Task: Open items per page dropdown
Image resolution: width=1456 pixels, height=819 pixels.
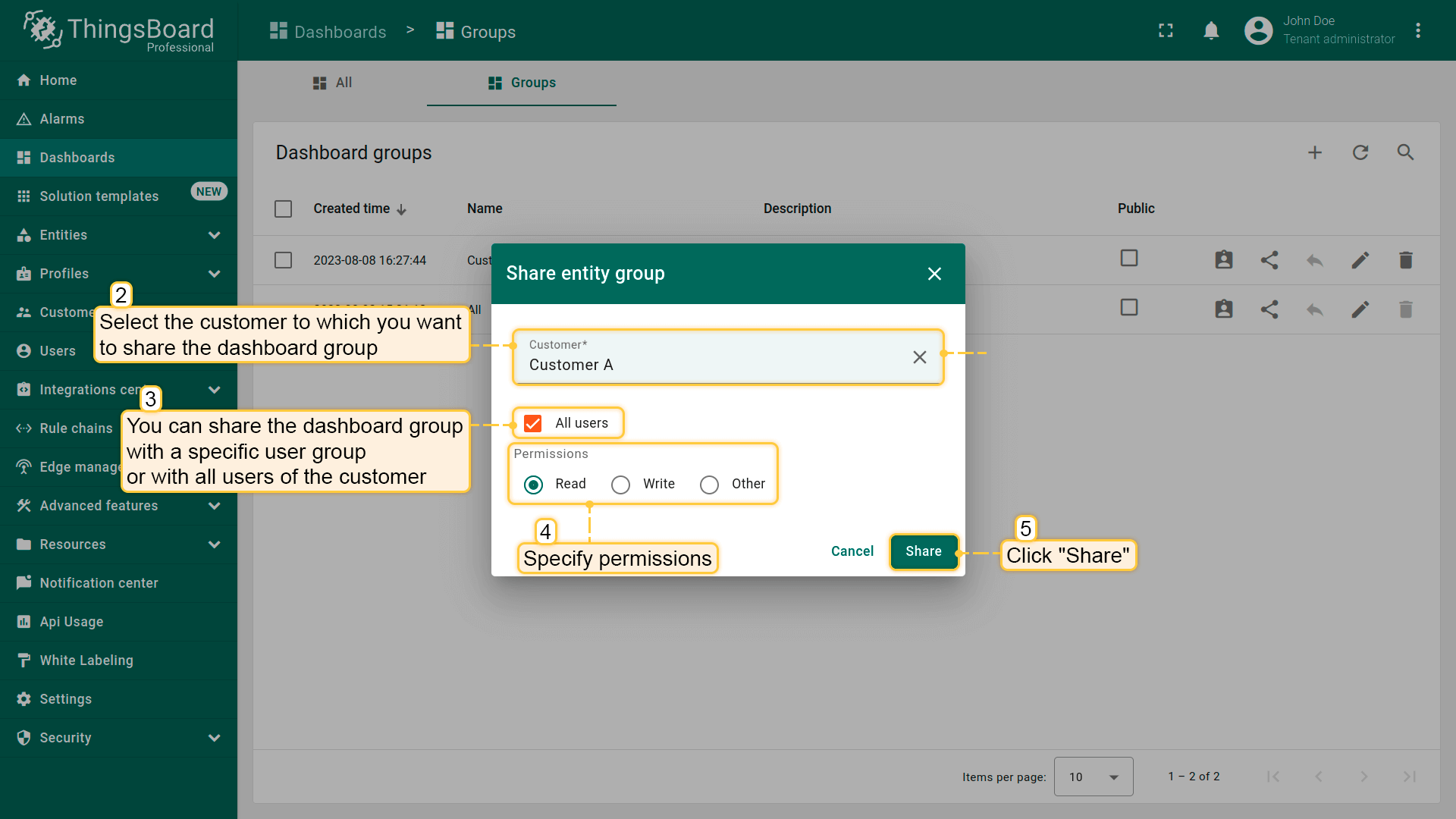Action: pyautogui.click(x=1093, y=777)
